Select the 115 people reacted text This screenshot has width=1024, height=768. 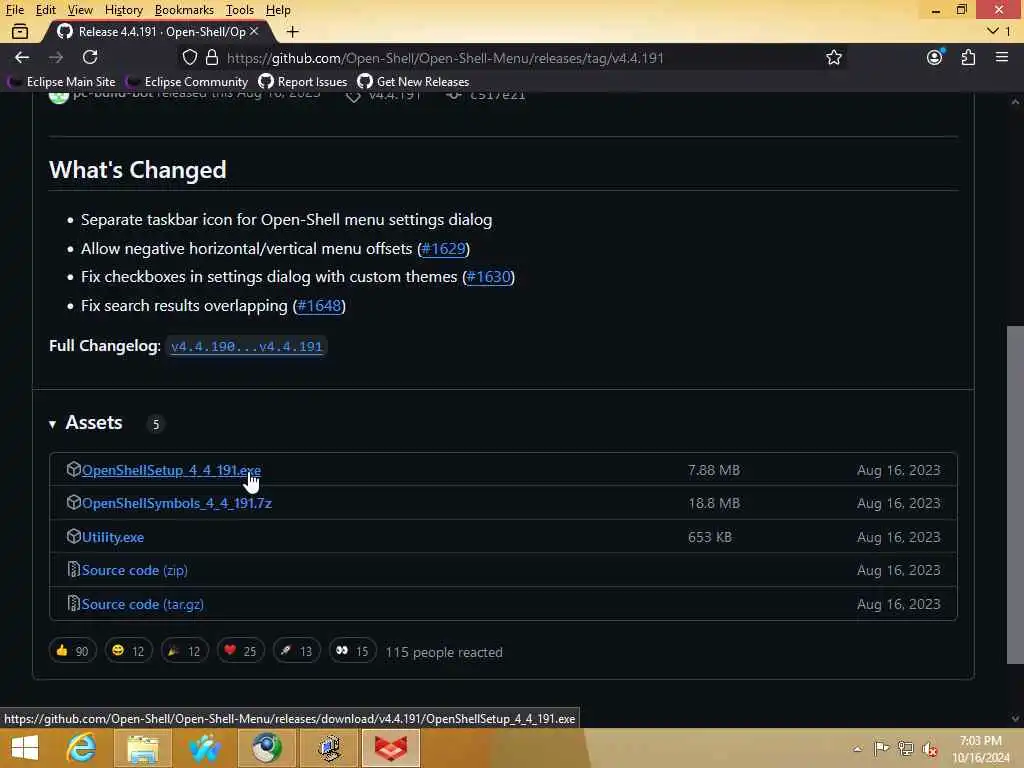pyautogui.click(x=444, y=652)
